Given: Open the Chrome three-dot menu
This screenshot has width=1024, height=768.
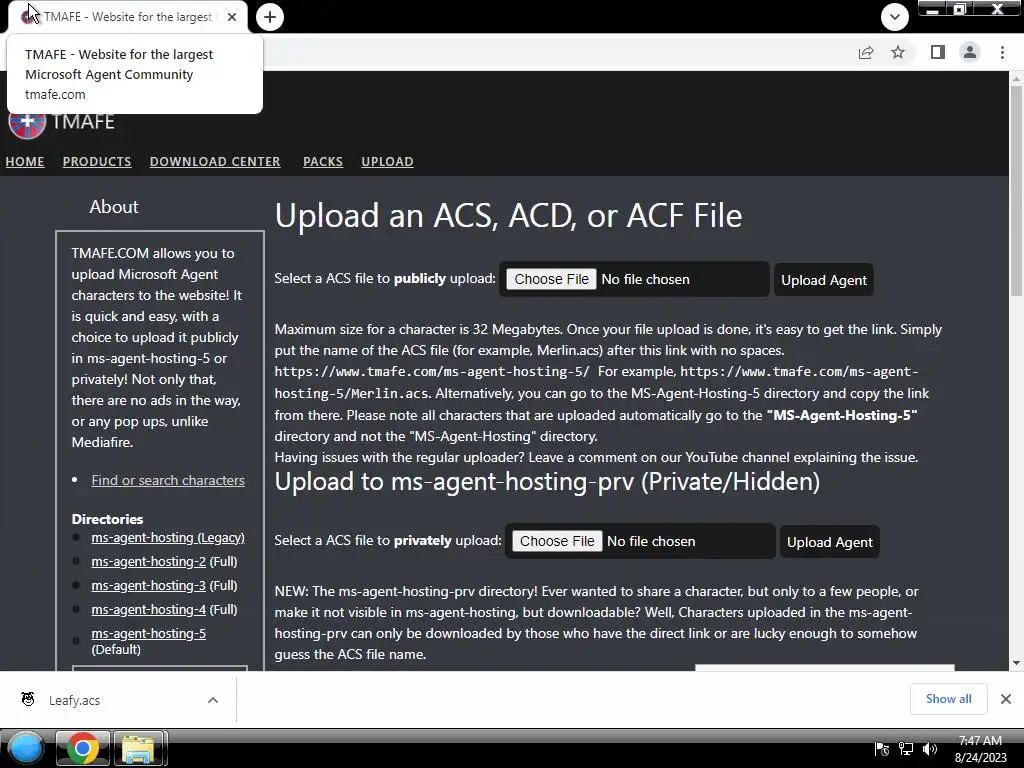Looking at the screenshot, I should coord(1002,52).
